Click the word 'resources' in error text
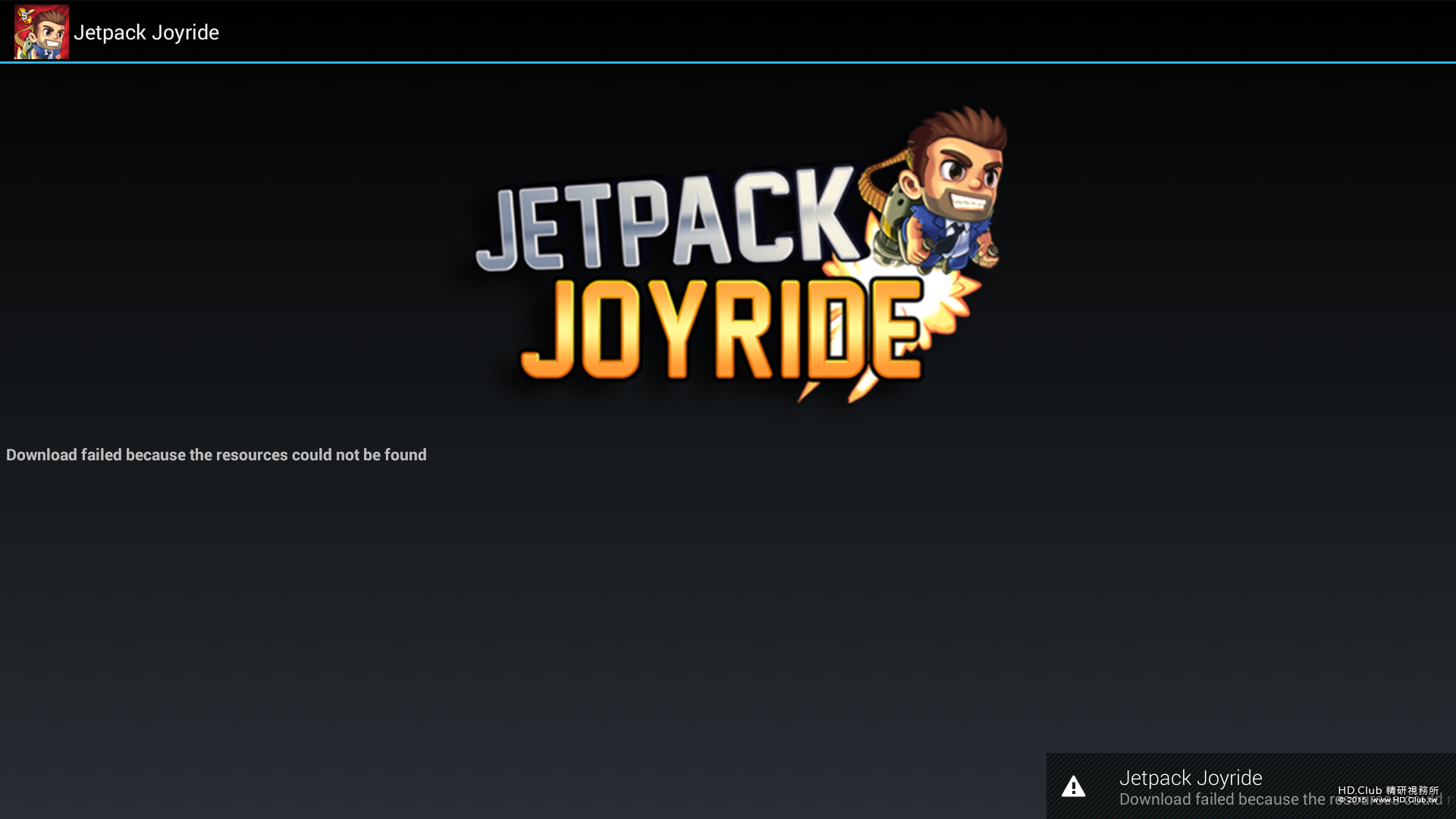The width and height of the screenshot is (1456, 819). (252, 455)
